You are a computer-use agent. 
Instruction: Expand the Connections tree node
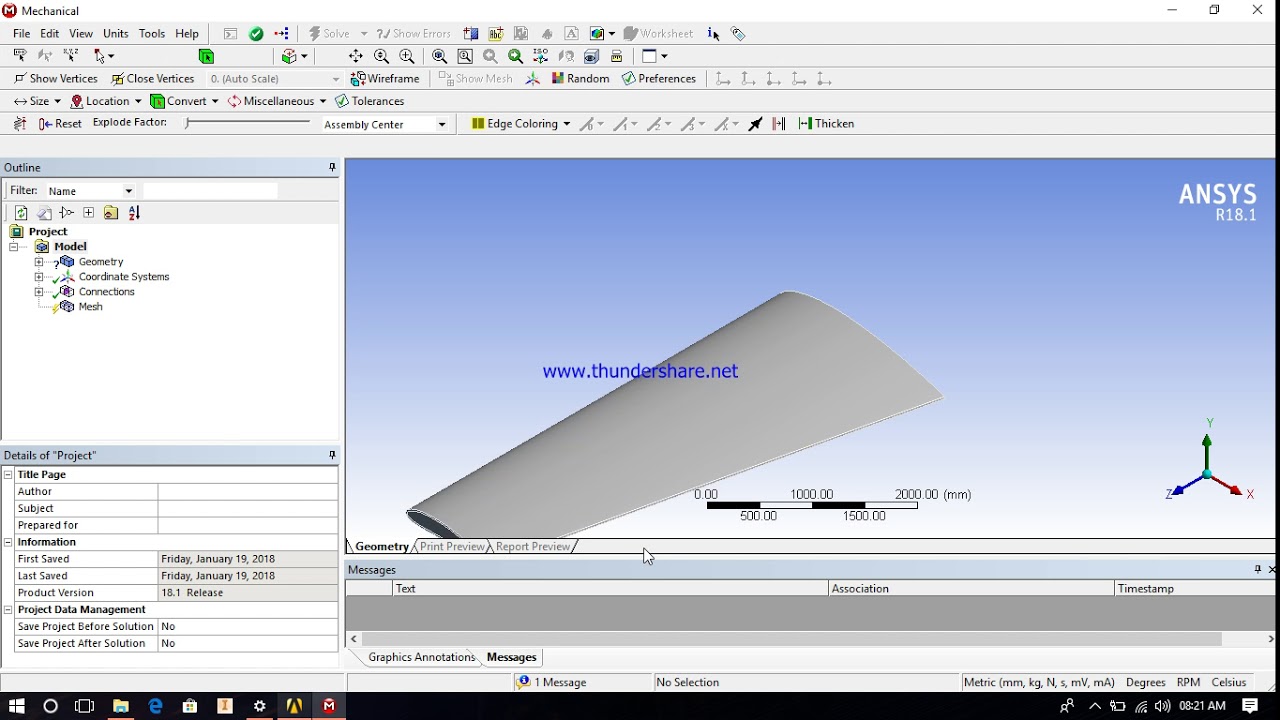[x=39, y=292]
